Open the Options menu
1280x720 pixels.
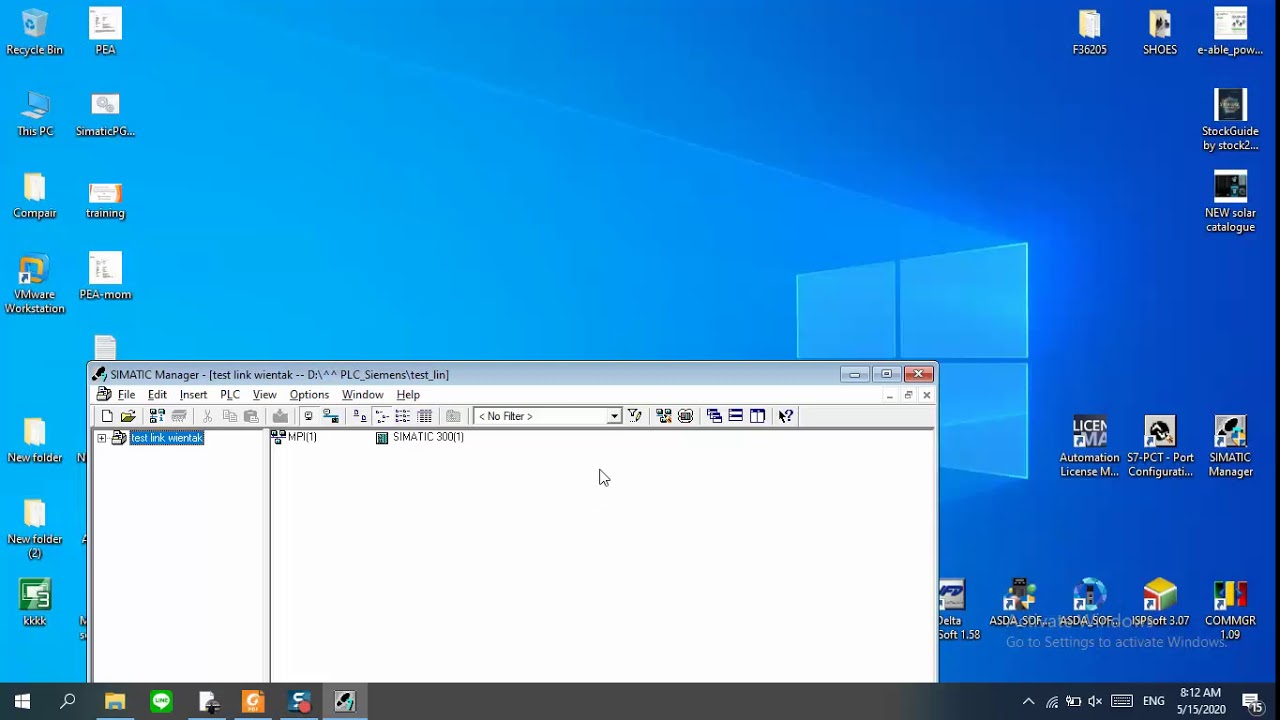point(309,395)
